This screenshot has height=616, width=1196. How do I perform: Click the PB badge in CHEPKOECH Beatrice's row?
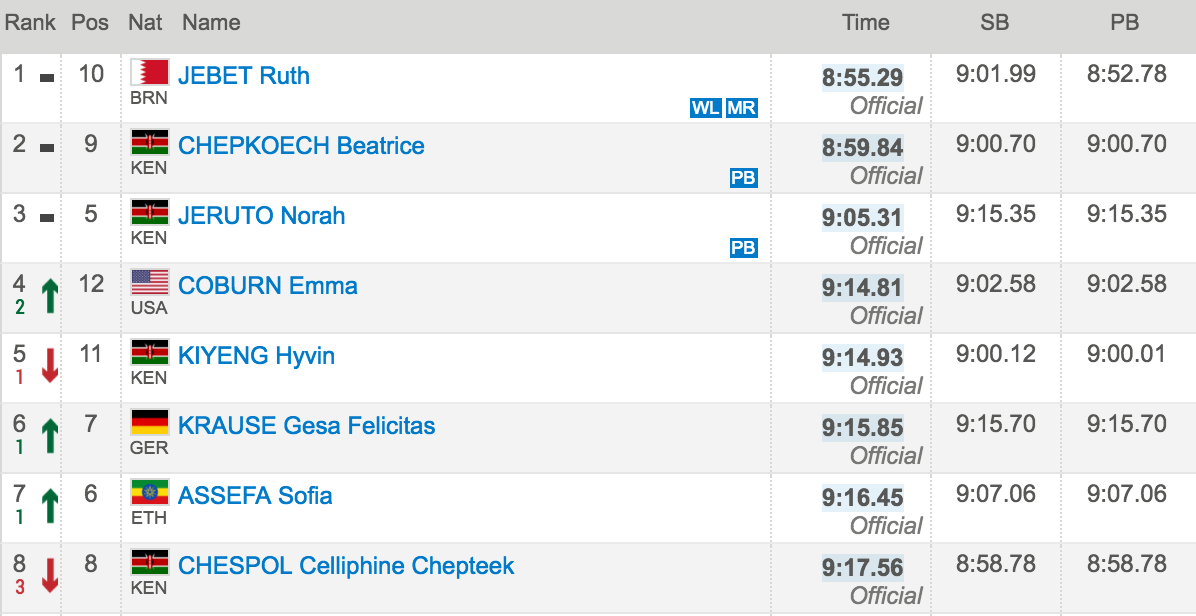[743, 178]
